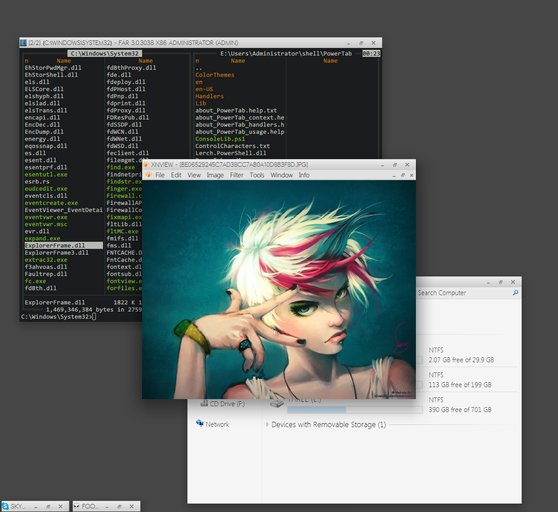Click the search magnifier in Explorer window
Viewport: 558px width, 512px height.
(515, 292)
